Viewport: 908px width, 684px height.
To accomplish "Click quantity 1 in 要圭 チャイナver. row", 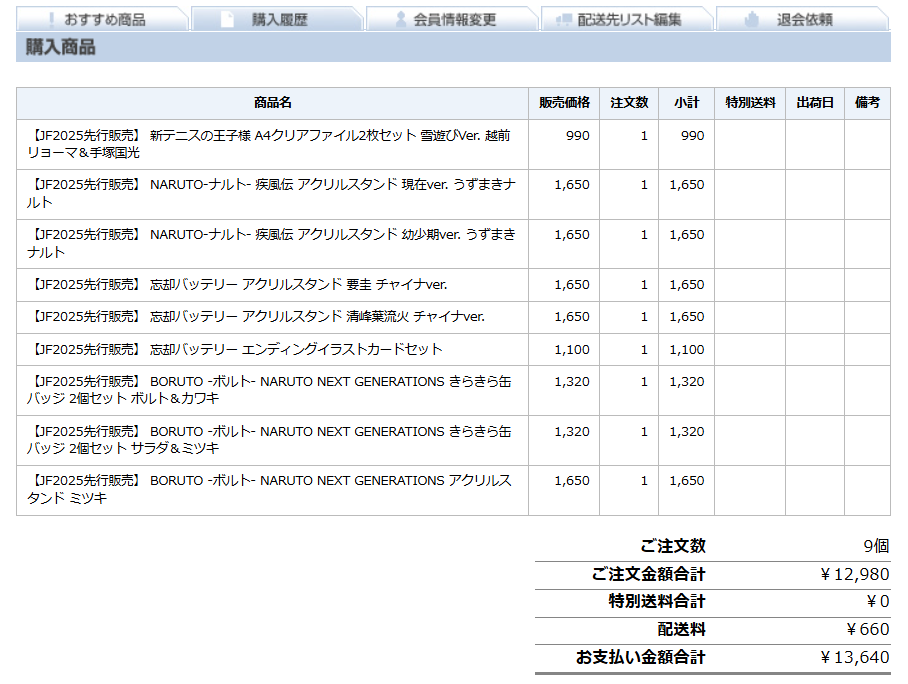I will (644, 284).
